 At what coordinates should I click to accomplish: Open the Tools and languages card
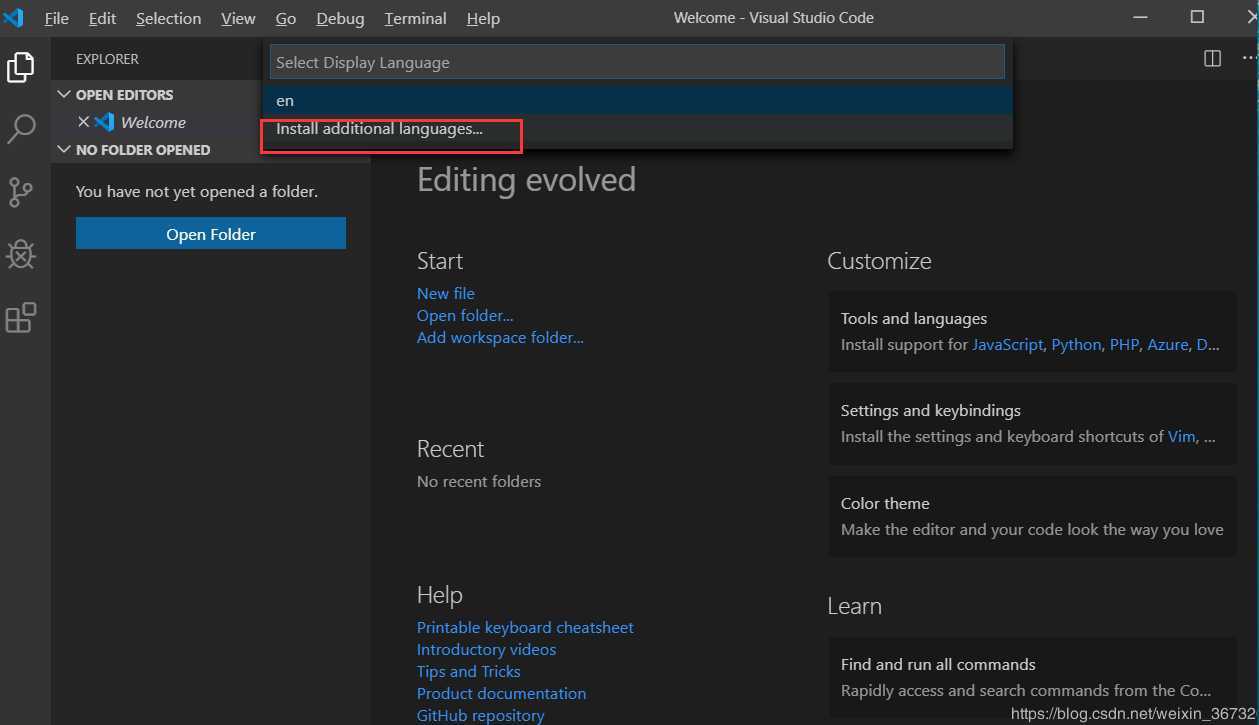pos(1032,331)
